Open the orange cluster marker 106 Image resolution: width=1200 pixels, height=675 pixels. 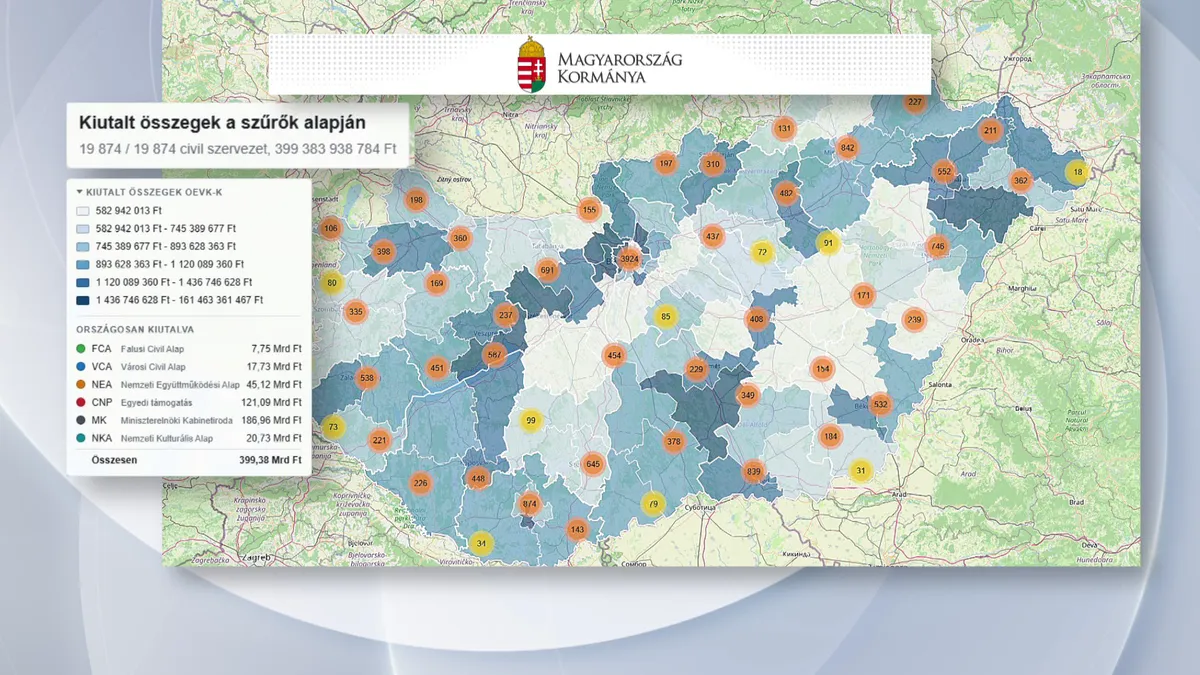(x=330, y=228)
